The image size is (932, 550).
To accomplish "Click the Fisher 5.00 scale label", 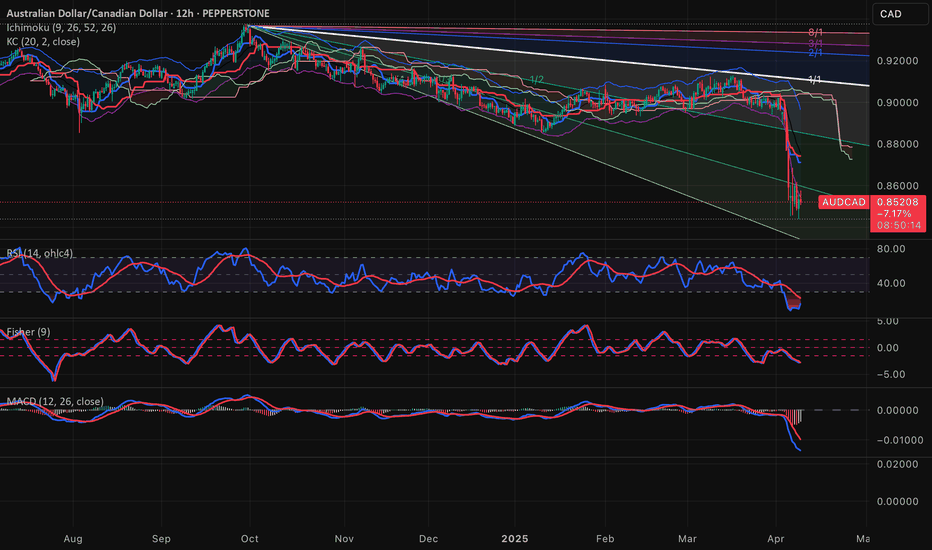I will (x=888, y=321).
